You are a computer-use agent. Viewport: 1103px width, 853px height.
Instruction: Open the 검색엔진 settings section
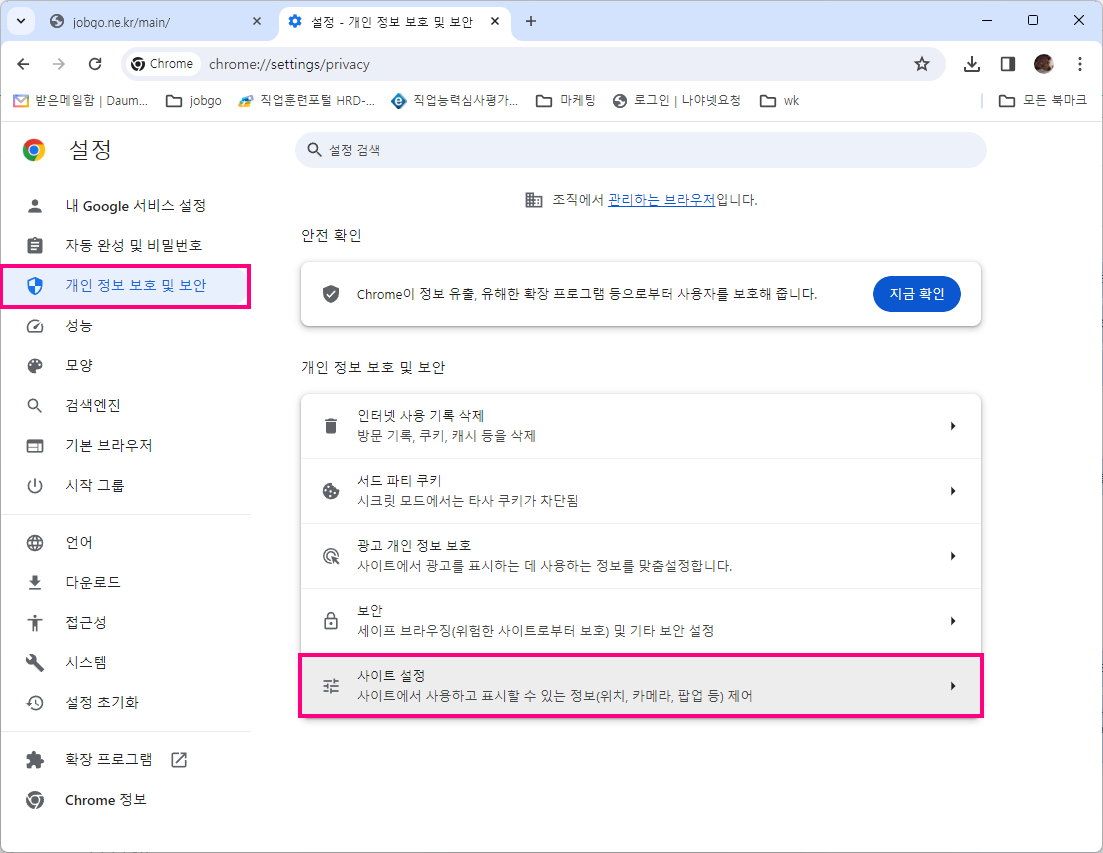[127, 406]
